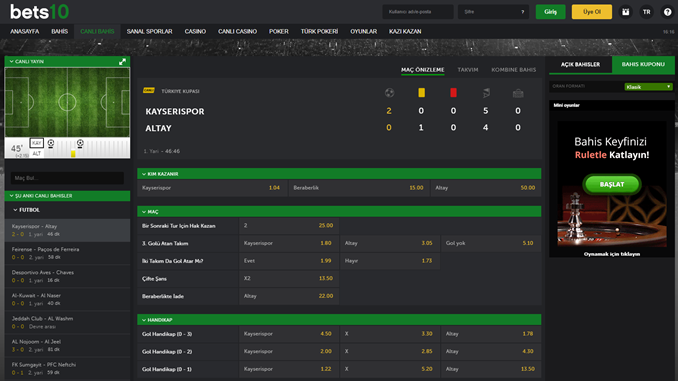The image size is (678, 381).
Task: Open the POKER menu
Action: [278, 32]
